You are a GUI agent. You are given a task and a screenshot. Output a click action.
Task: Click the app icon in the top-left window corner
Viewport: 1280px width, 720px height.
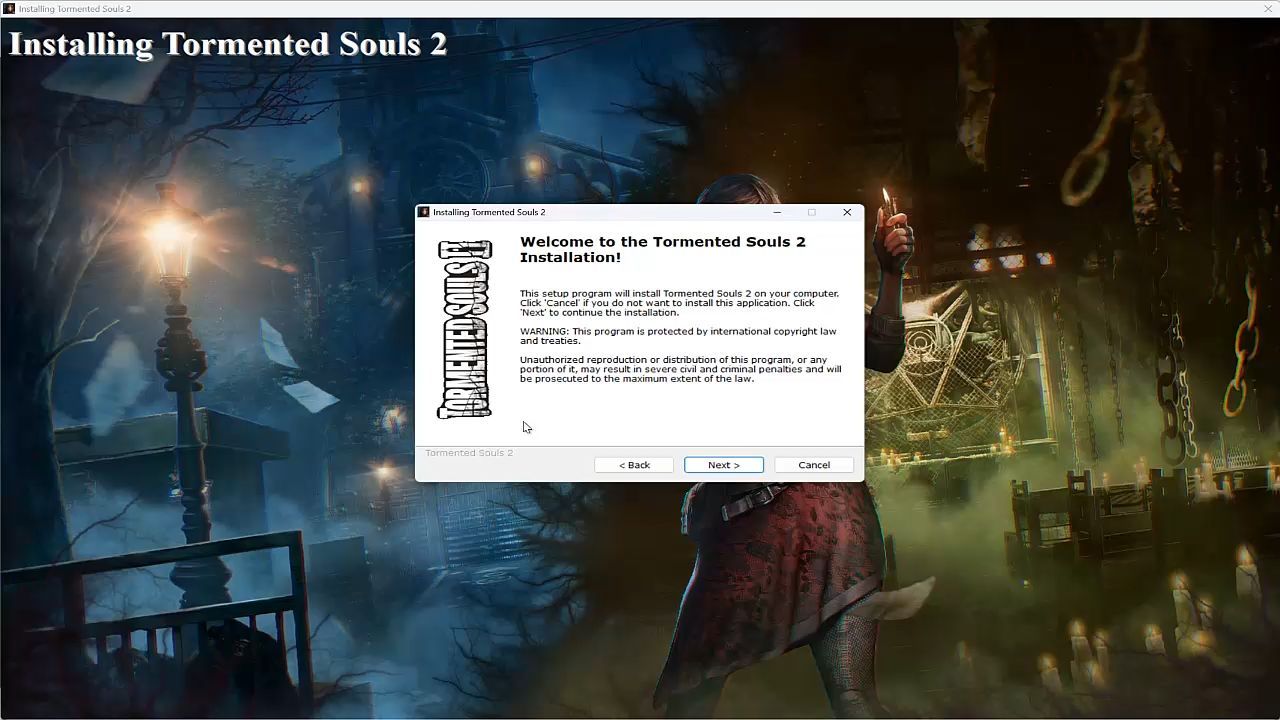click(9, 9)
